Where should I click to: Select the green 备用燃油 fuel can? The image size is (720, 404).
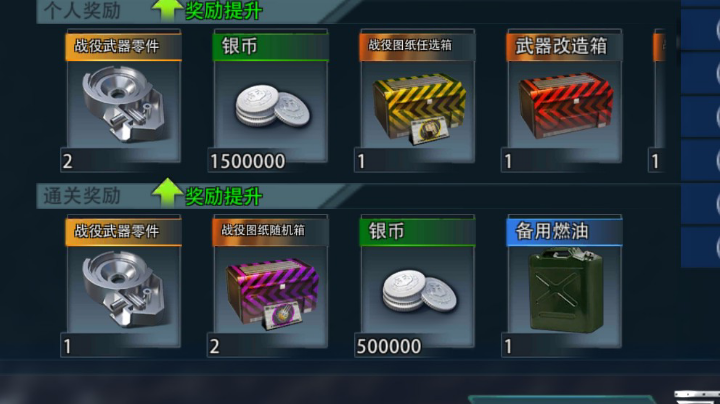pos(566,289)
